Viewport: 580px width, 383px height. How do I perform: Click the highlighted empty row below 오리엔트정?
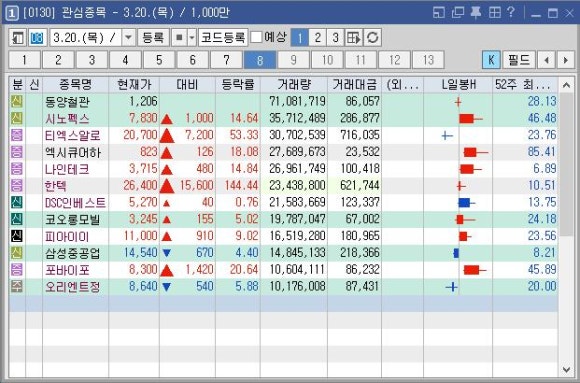click(x=283, y=303)
